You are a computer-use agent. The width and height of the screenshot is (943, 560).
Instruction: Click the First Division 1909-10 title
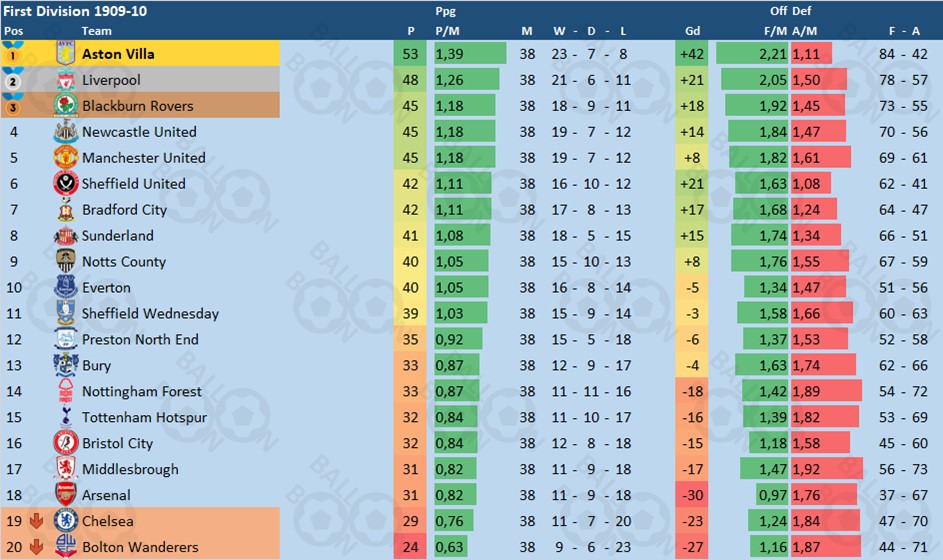pyautogui.click(x=75, y=11)
